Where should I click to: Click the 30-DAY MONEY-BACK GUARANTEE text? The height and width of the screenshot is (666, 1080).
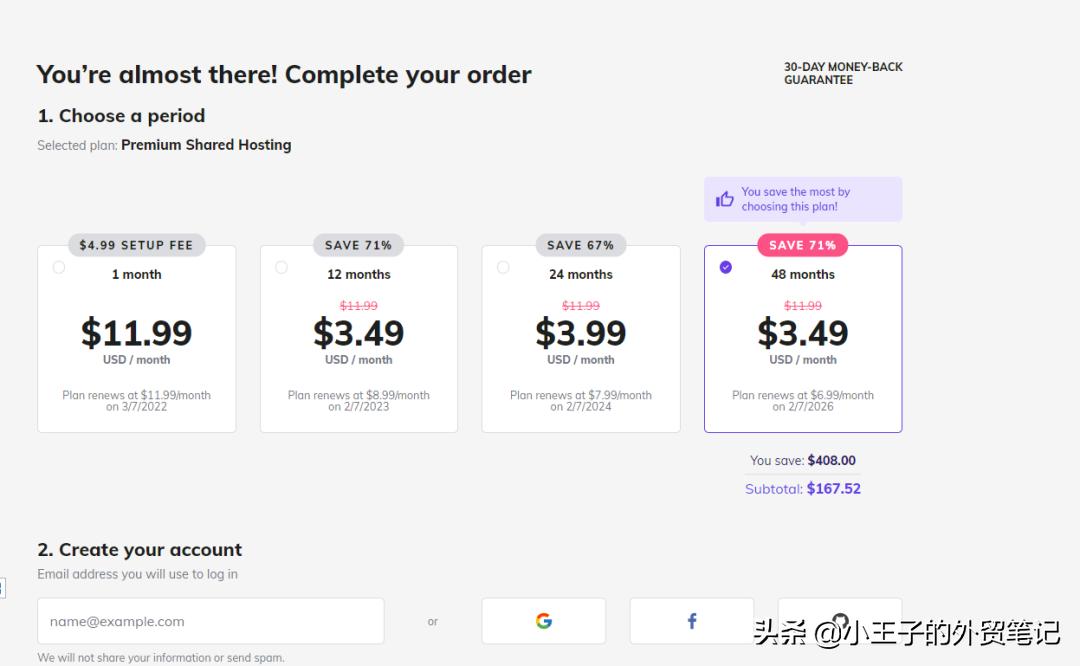[843, 72]
